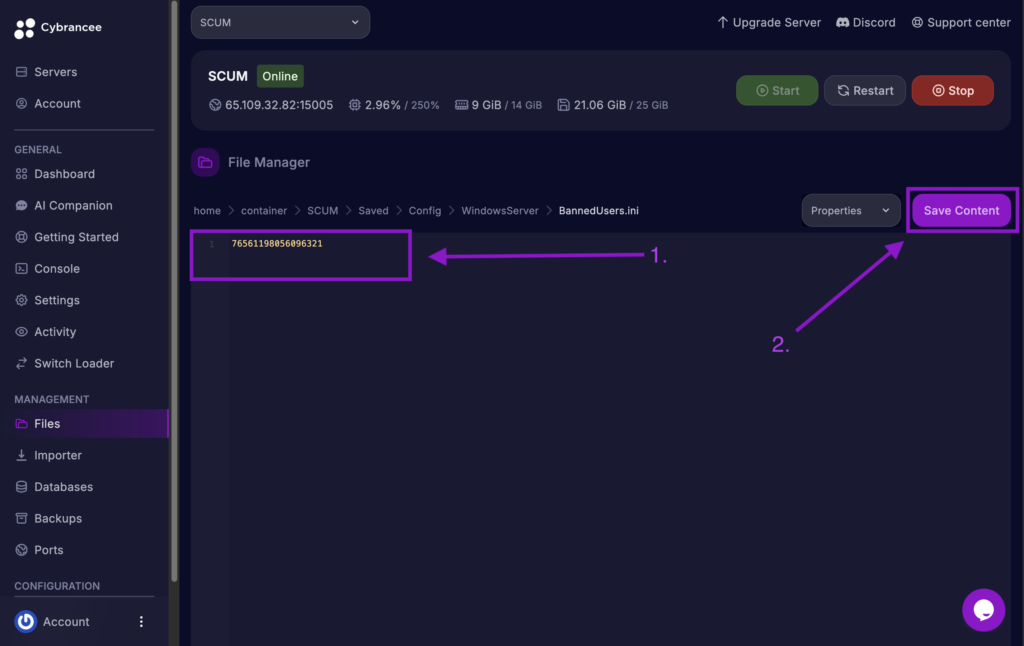1024x646 pixels.
Task: Open the Ports configuration page
Action: pos(48,549)
